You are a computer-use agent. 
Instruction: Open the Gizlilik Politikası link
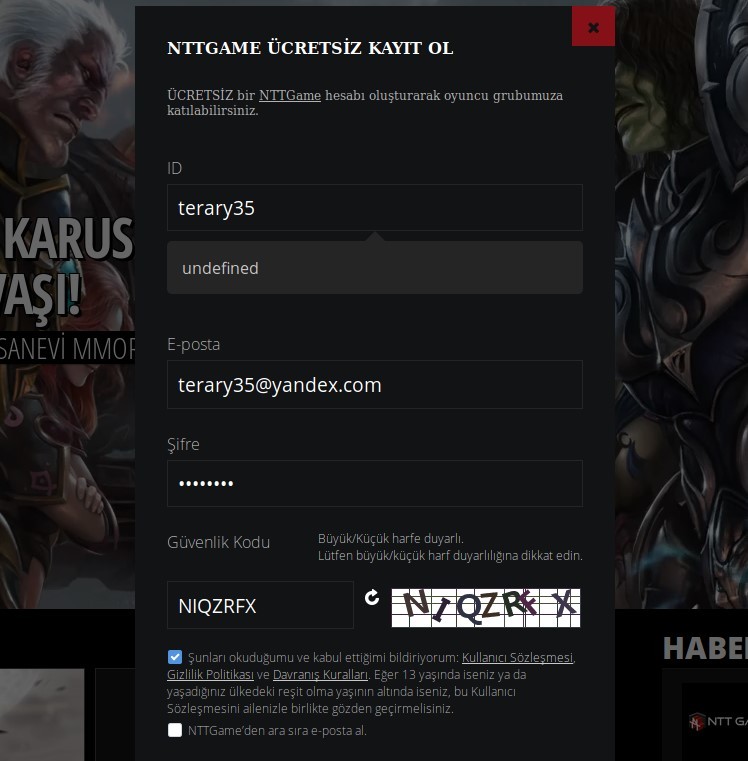tap(210, 675)
